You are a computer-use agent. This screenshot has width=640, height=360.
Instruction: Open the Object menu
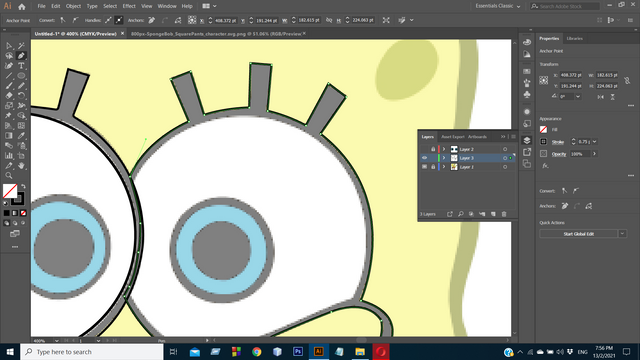[73, 6]
